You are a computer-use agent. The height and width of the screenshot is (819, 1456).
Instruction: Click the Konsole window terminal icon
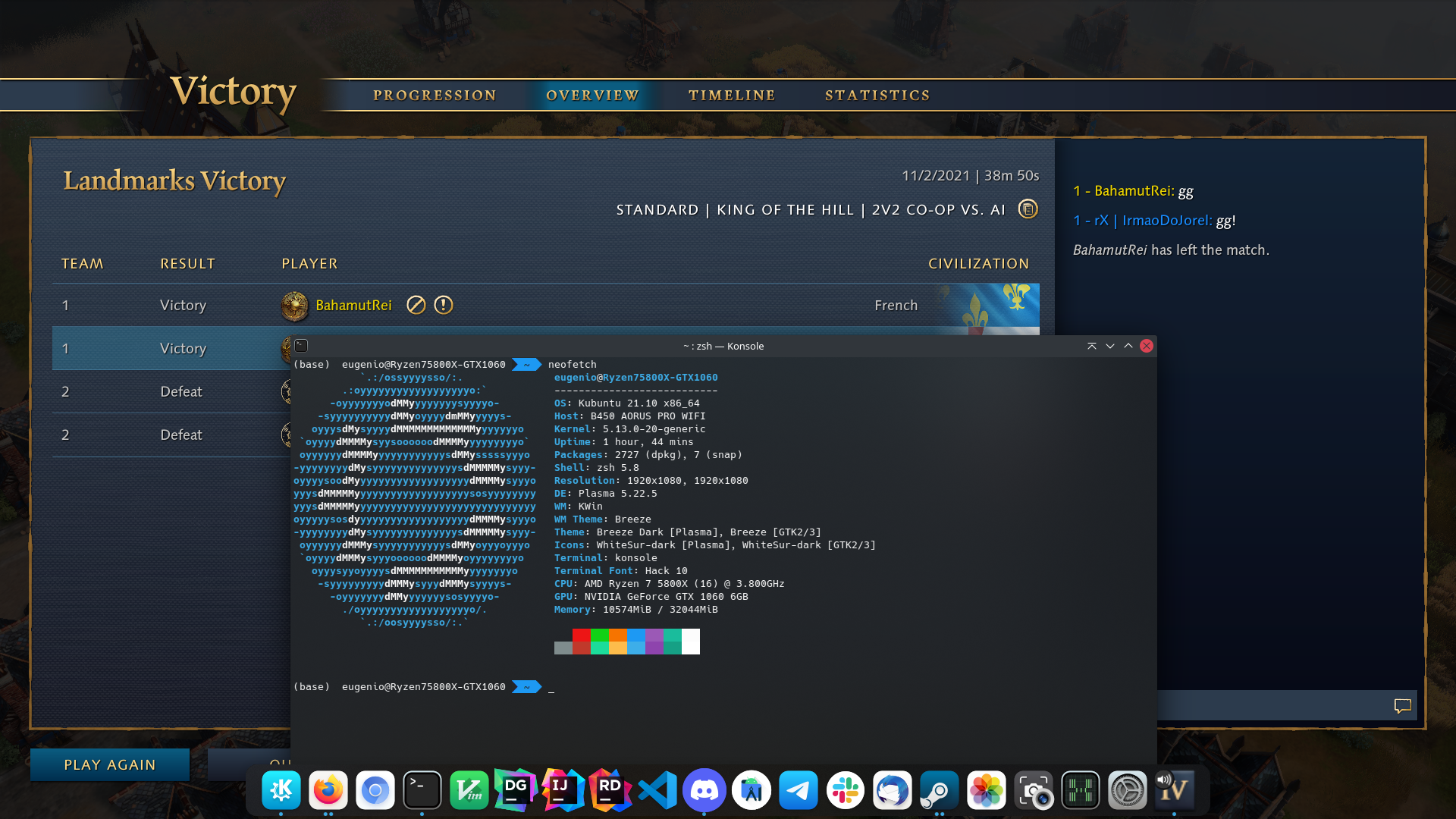[301, 345]
